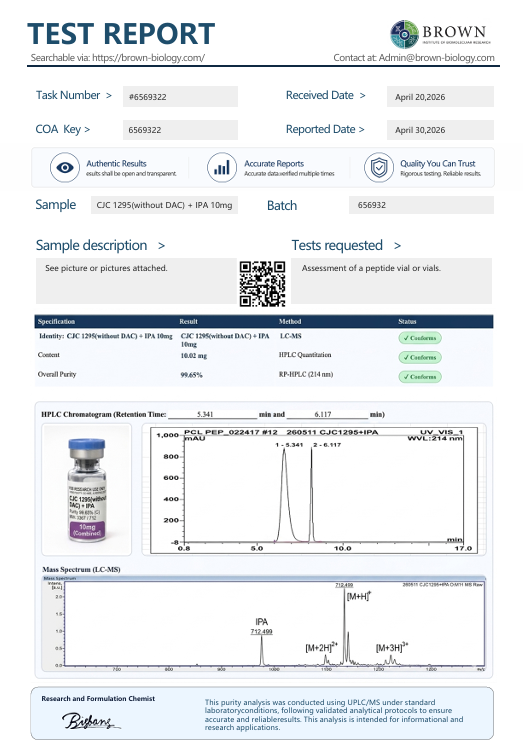The height and width of the screenshot is (742, 523).
Task: Open the brown-biology.com searchable link
Action: (x=148, y=58)
